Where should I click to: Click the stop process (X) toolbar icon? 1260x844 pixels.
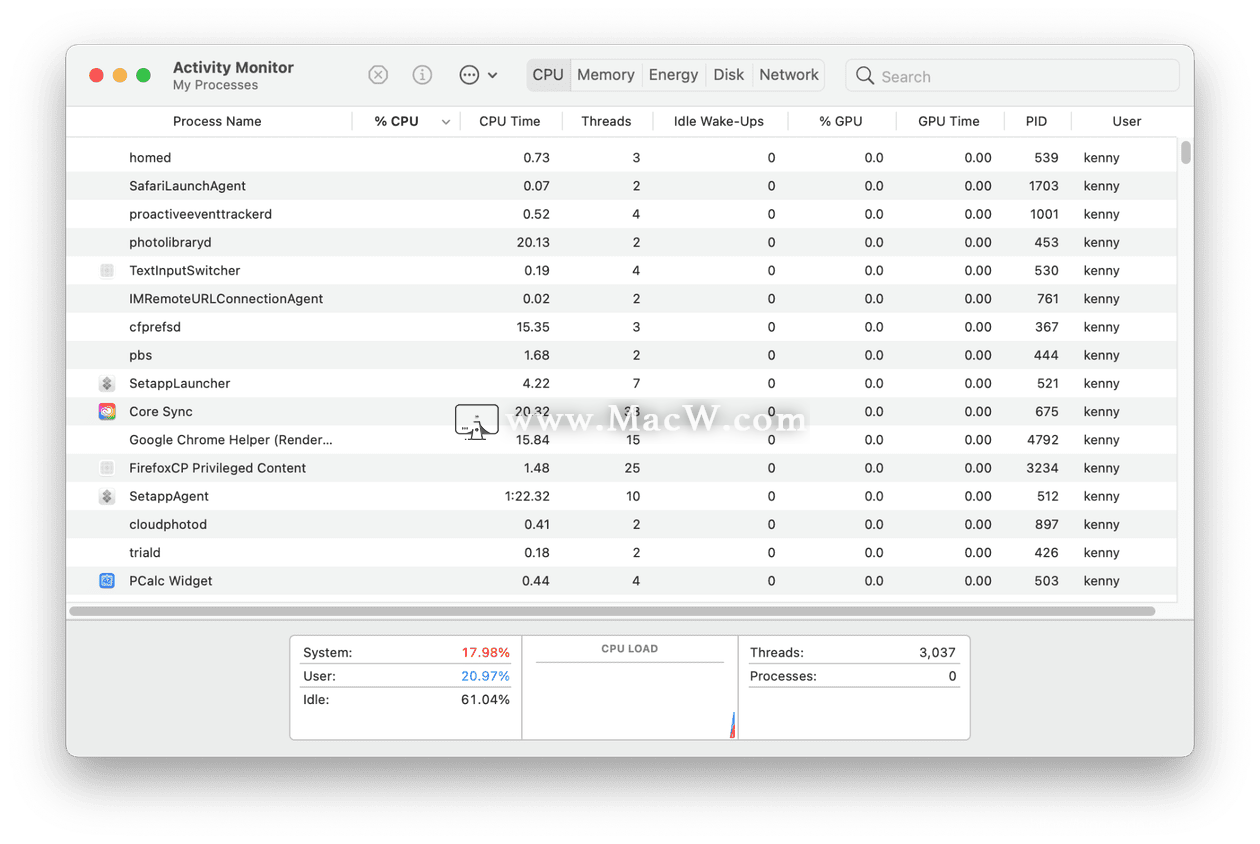pyautogui.click(x=378, y=75)
